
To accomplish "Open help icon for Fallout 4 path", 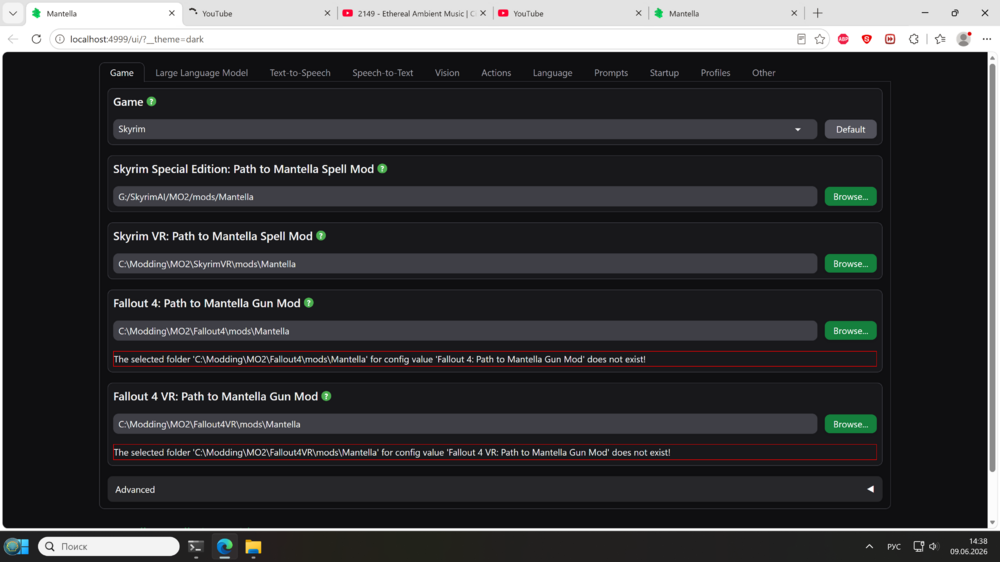I will pos(309,302).
